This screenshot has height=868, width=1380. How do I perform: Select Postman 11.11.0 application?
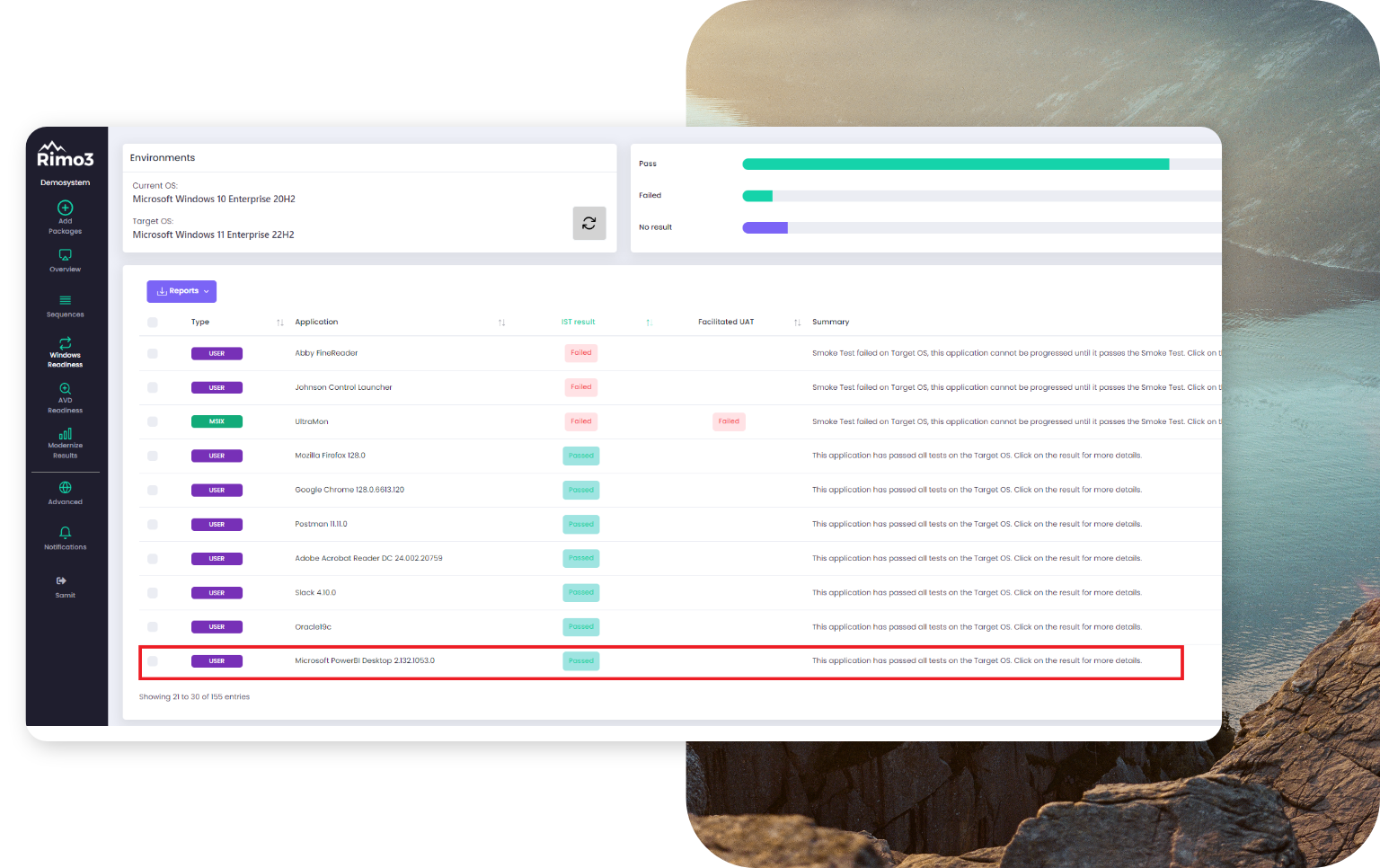click(x=321, y=524)
